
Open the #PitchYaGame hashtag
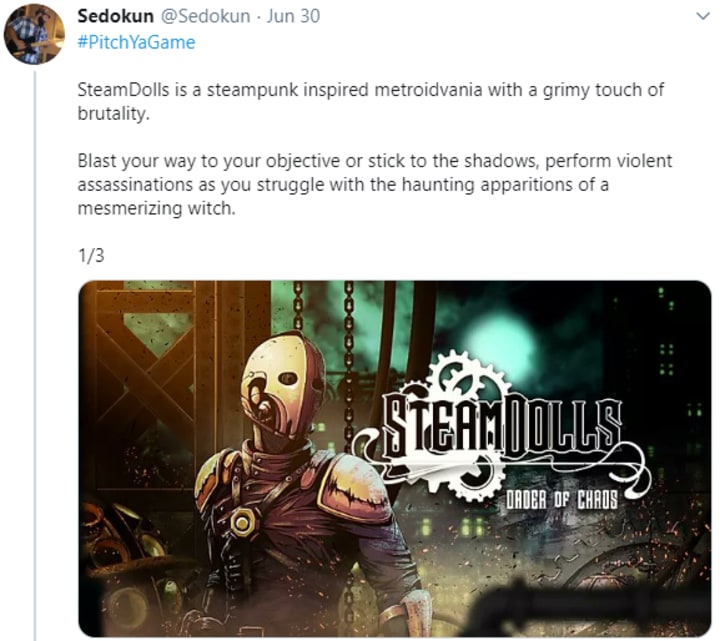point(136,42)
